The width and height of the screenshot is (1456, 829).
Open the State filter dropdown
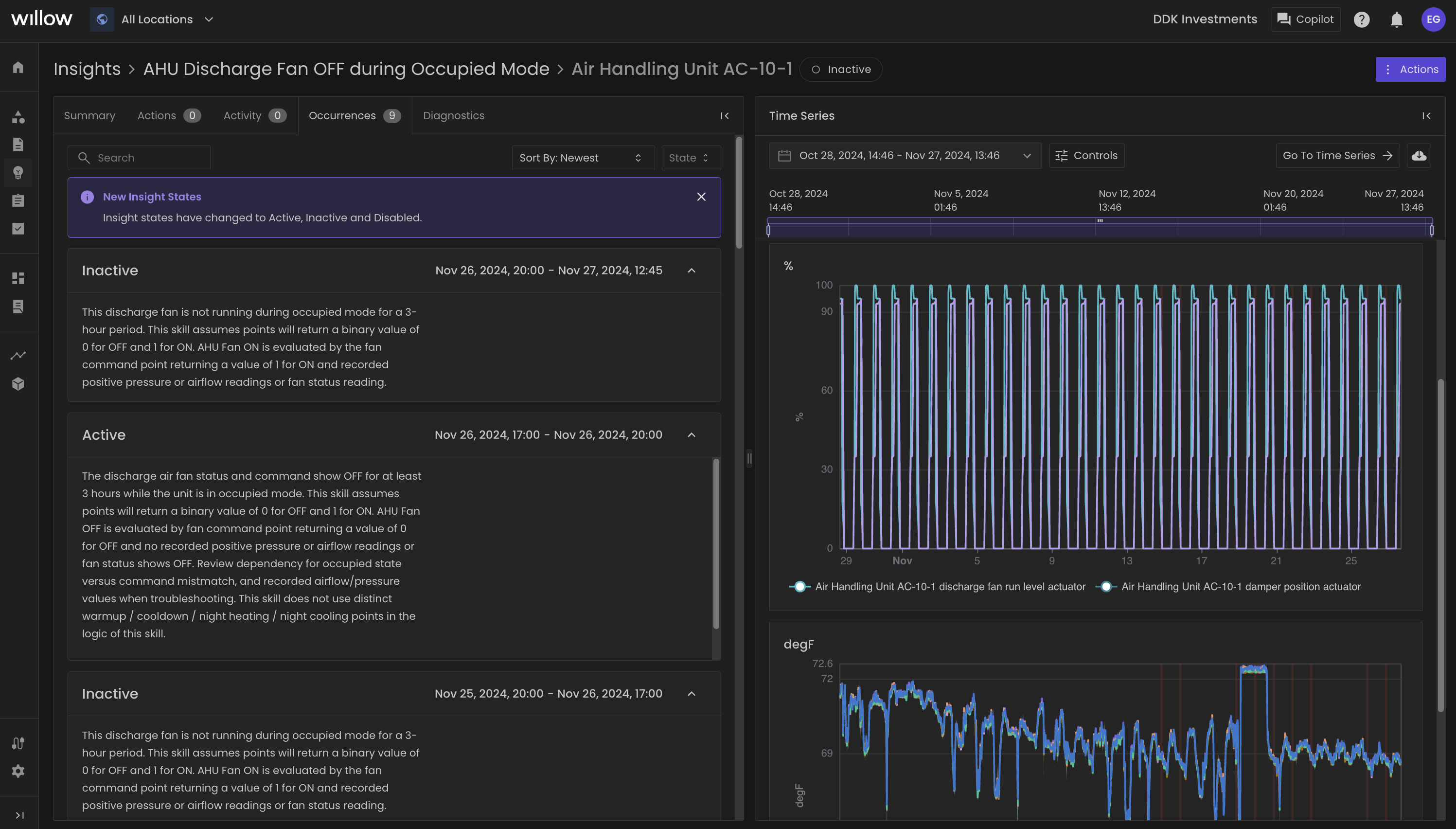click(x=690, y=158)
